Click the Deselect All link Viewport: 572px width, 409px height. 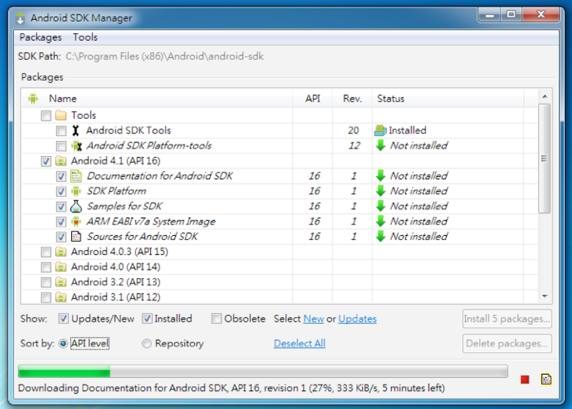(x=299, y=343)
